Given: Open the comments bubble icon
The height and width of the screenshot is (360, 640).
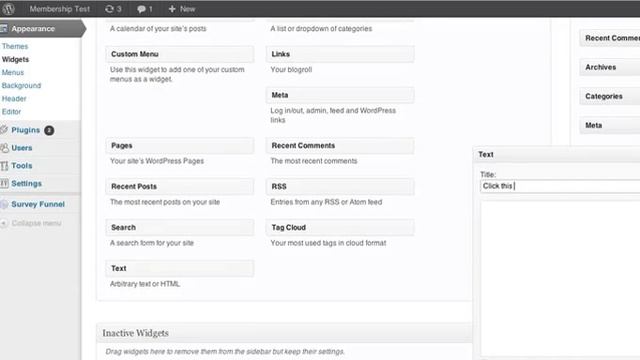Looking at the screenshot, I should (x=141, y=9).
